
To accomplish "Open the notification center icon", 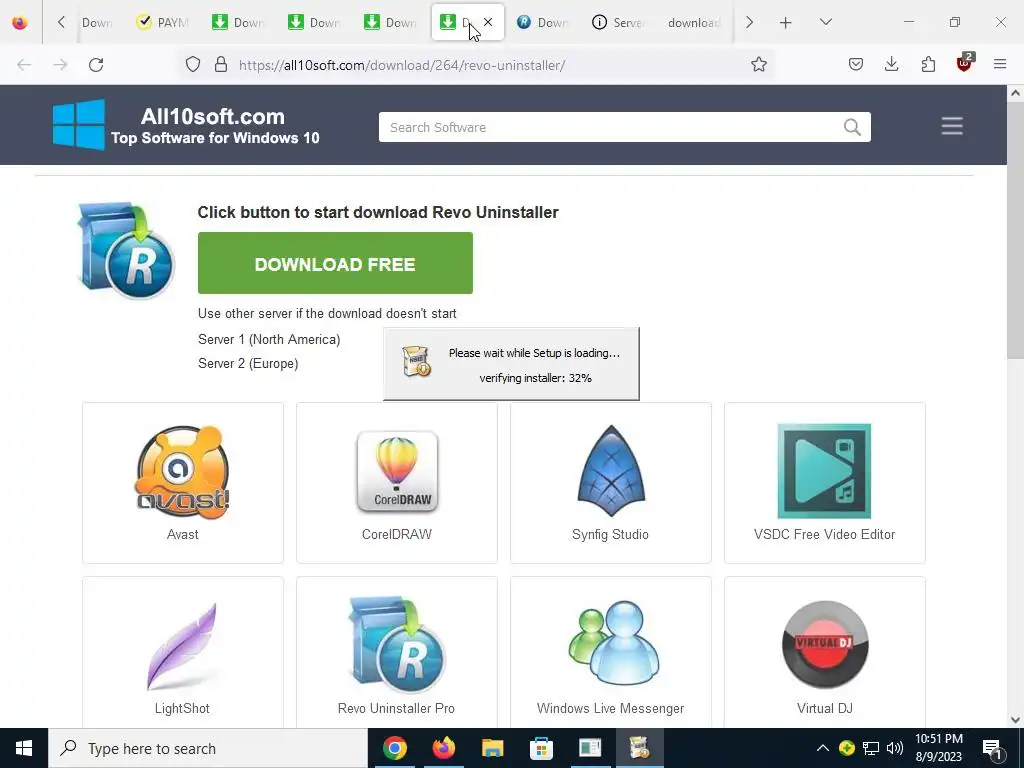I will pyautogui.click(x=992, y=748).
